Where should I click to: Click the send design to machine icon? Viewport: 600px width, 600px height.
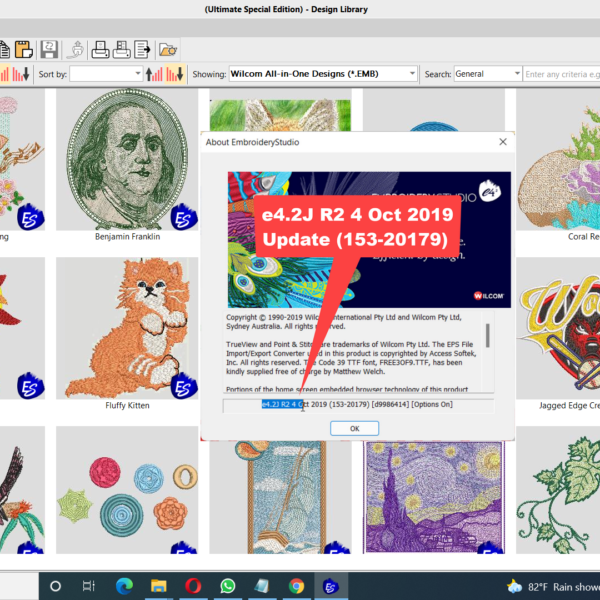(x=77, y=48)
